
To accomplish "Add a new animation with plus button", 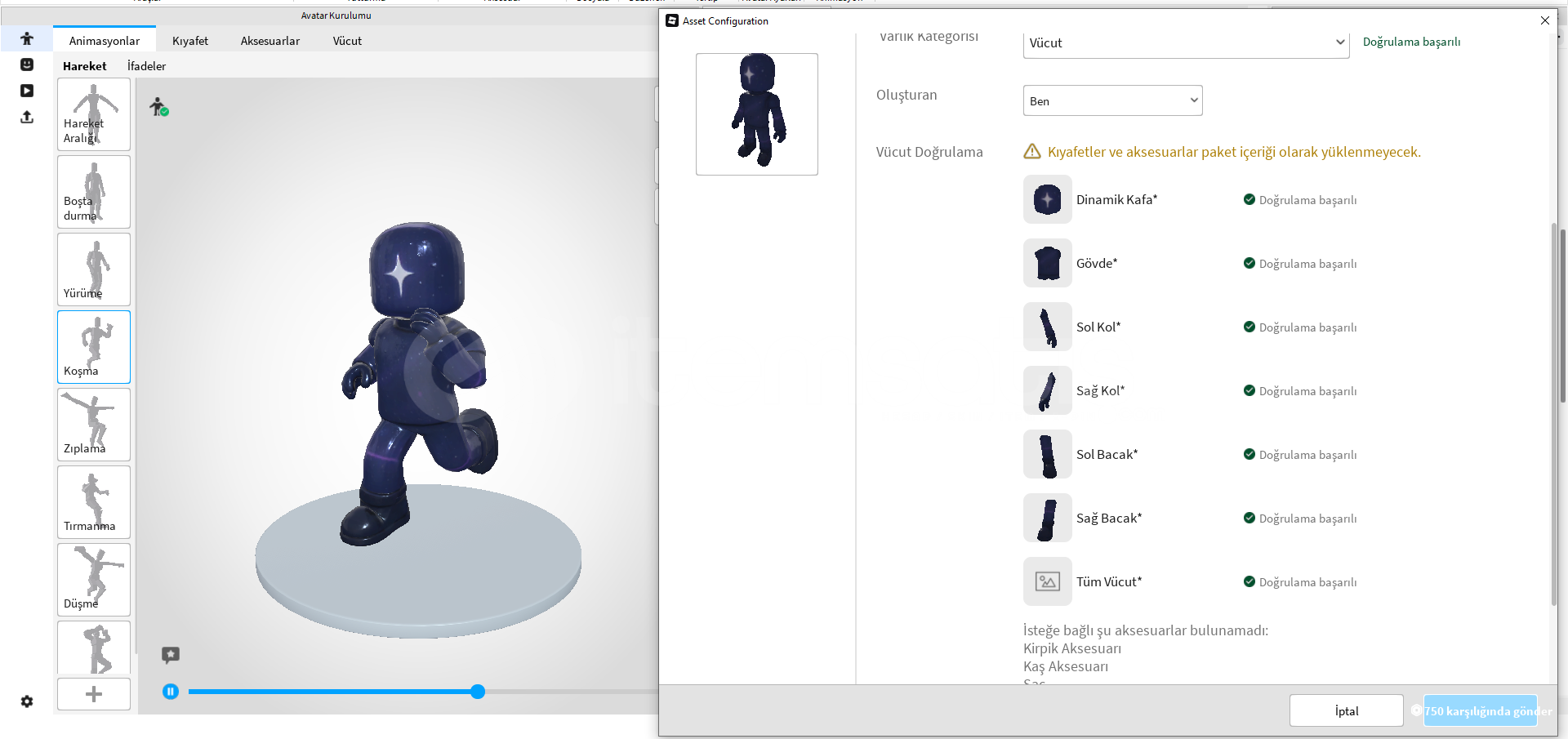I will (94, 694).
